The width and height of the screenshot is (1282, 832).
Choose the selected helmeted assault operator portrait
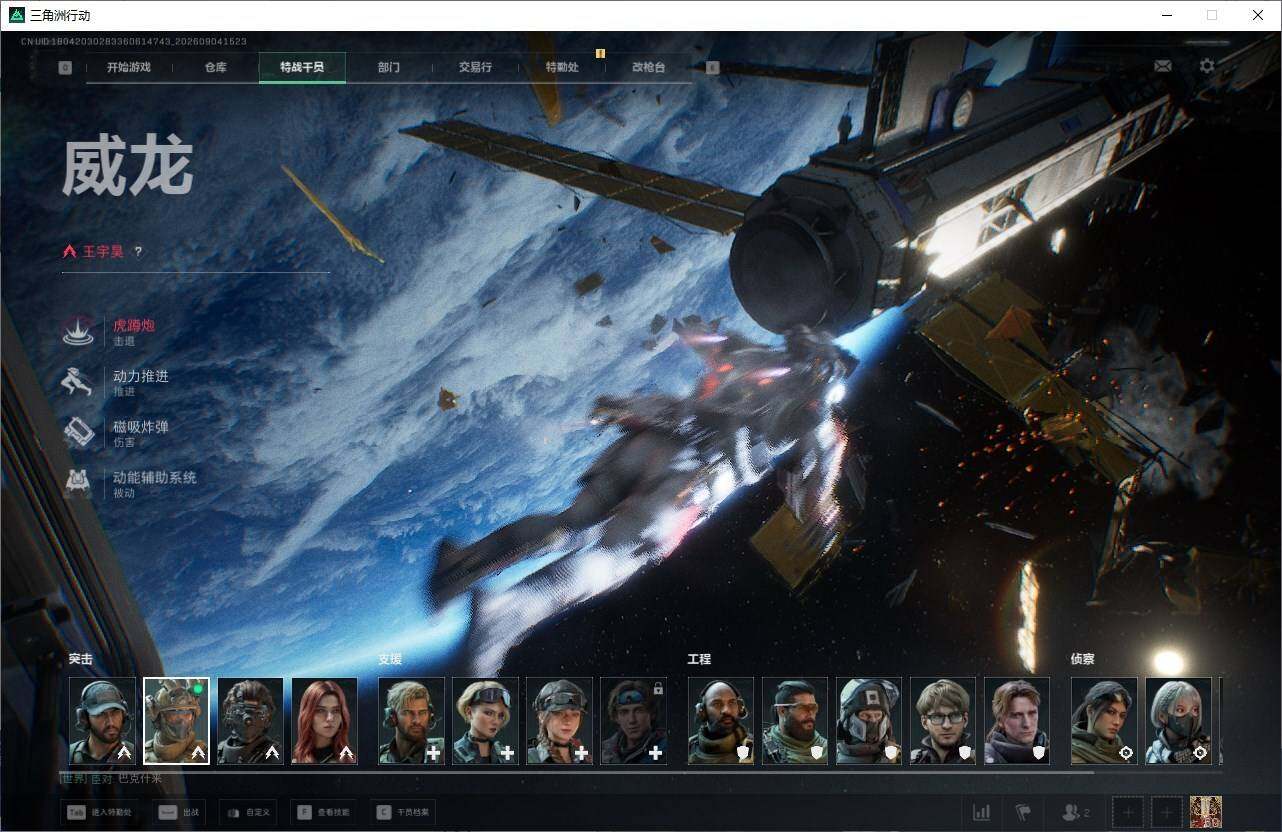(x=176, y=721)
